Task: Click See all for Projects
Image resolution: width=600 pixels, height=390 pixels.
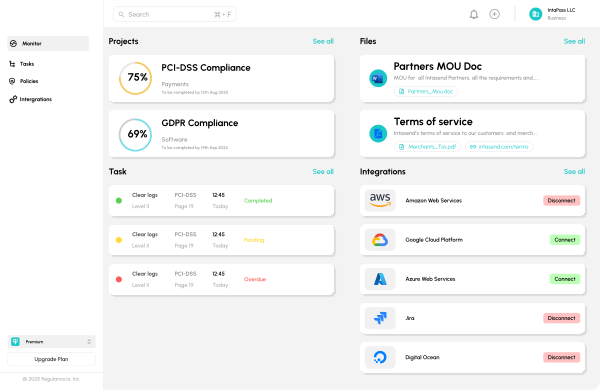Action: tap(323, 41)
